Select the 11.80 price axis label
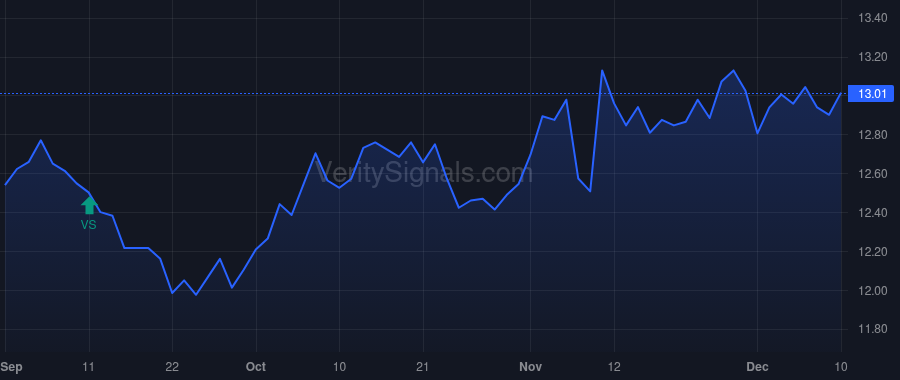The image size is (900, 380). [872, 329]
